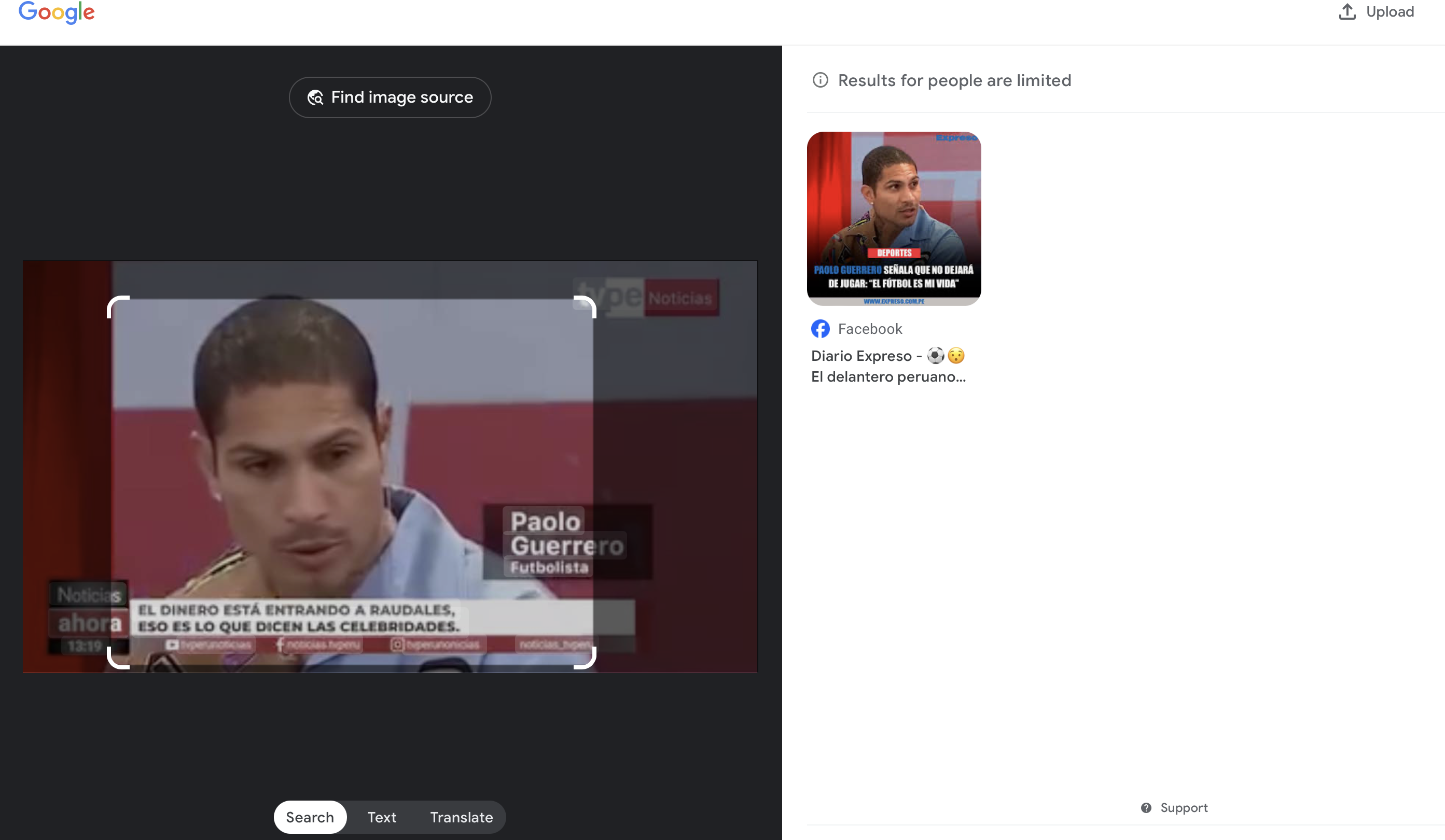Click the detected 'Paolo' text in image

point(545,521)
